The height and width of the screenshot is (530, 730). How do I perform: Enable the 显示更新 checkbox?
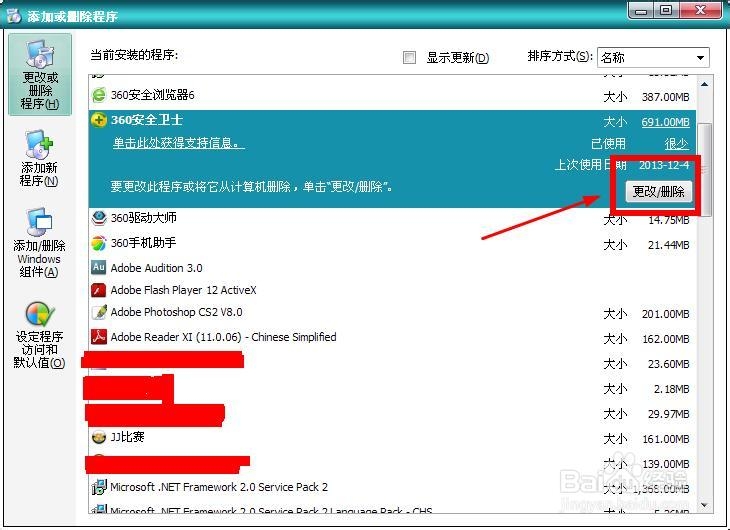409,57
